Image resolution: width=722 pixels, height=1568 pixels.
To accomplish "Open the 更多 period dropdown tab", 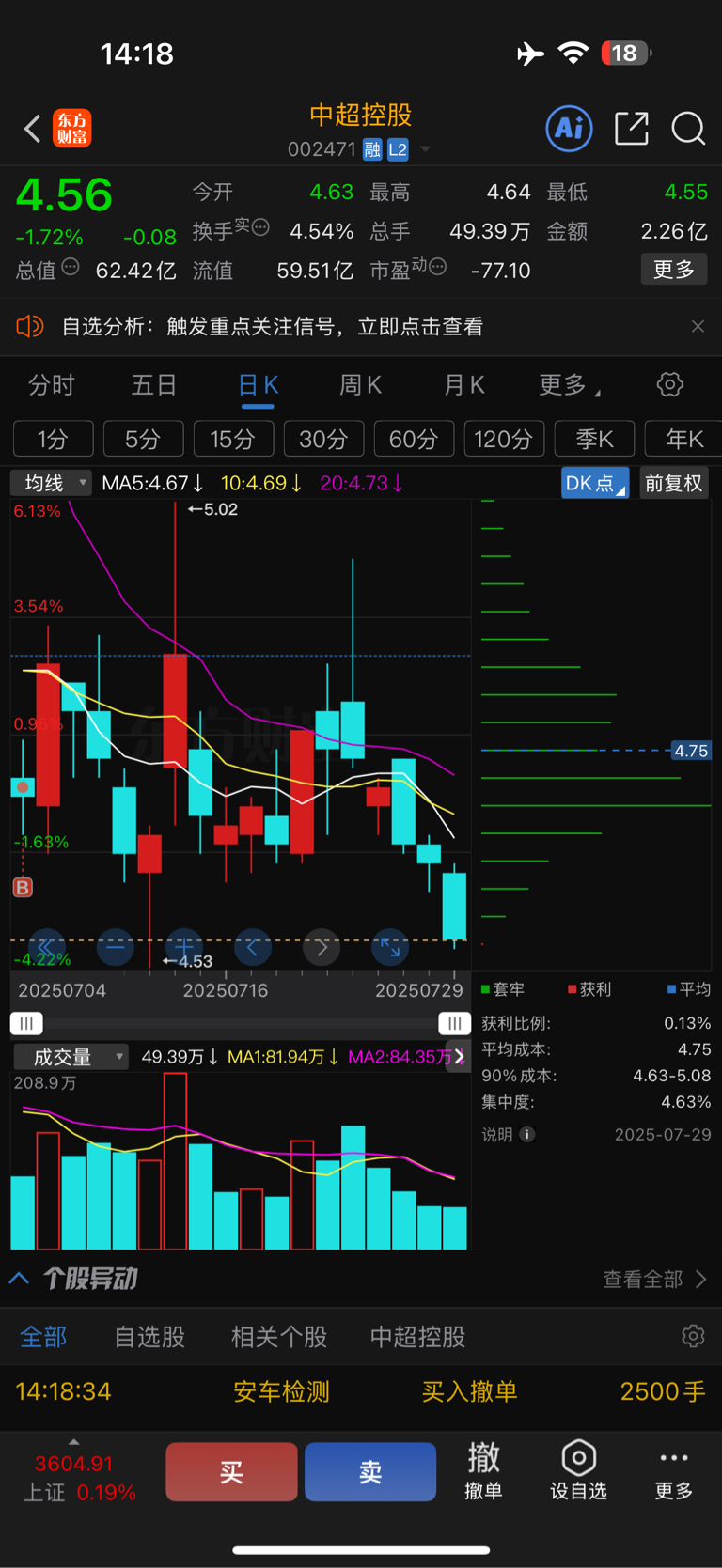I will coord(570,384).
